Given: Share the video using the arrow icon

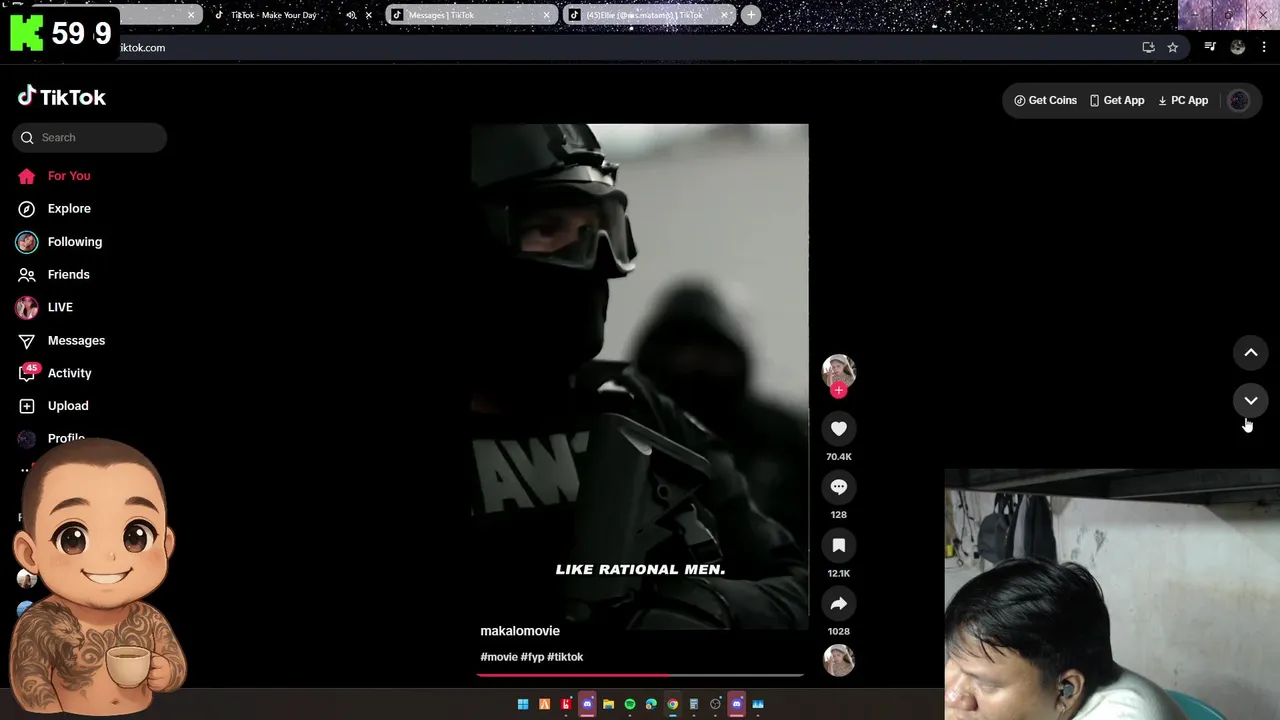Looking at the screenshot, I should click(x=838, y=603).
